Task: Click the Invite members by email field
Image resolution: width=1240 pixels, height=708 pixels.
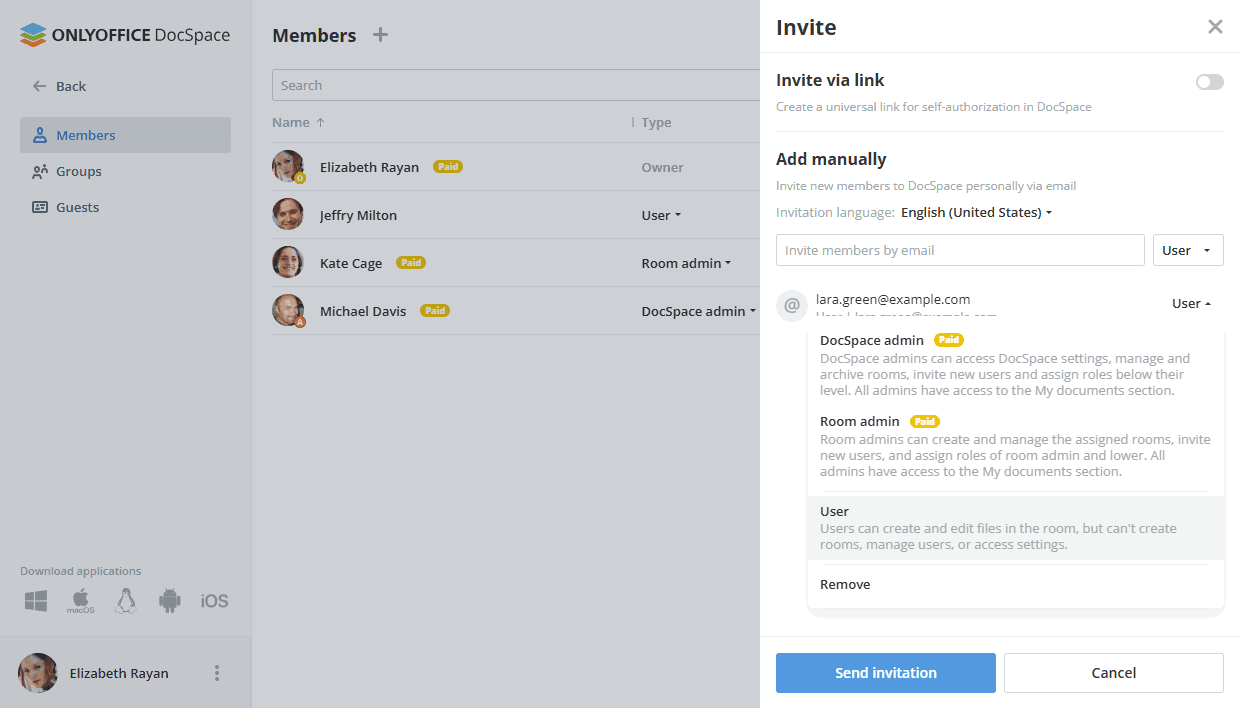Action: click(960, 250)
